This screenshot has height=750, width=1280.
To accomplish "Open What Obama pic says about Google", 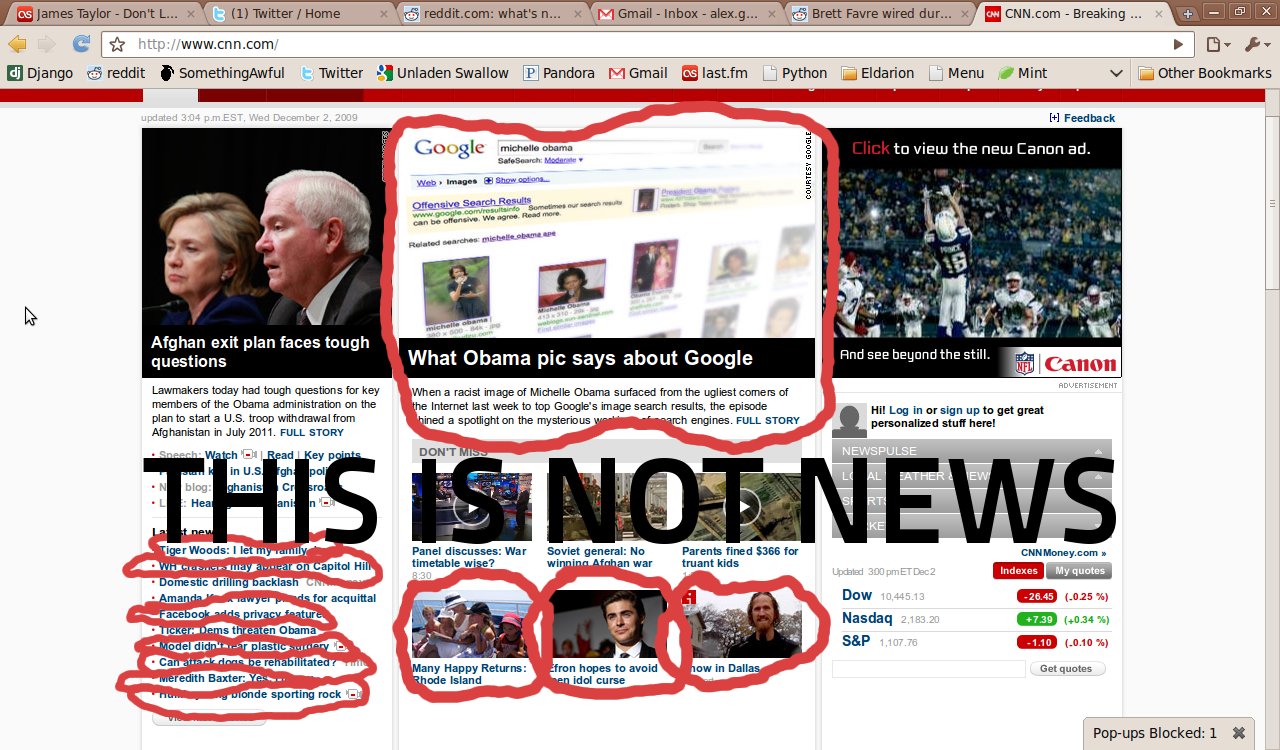I will (x=580, y=358).
